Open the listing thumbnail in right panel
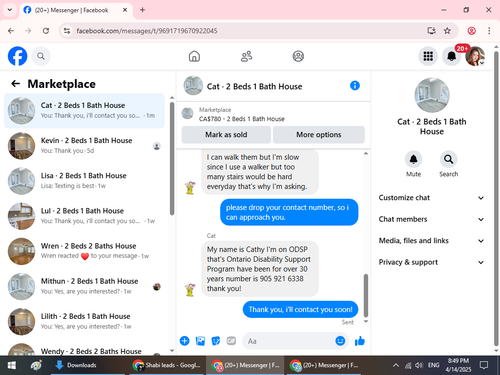This screenshot has width=500, height=375. click(x=432, y=95)
